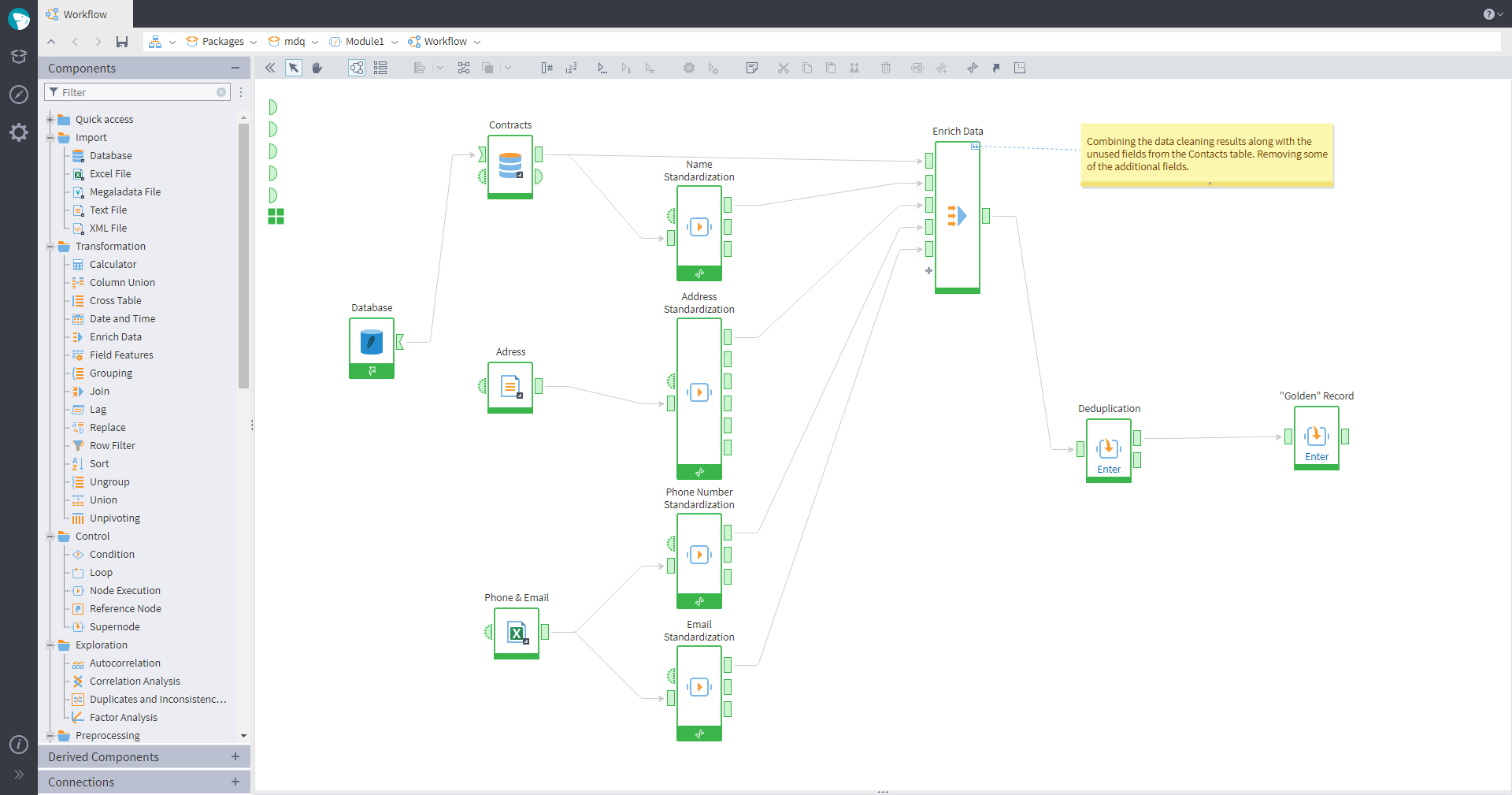Click the auto-layout nodes icon
The image size is (1512, 795).
point(464,69)
